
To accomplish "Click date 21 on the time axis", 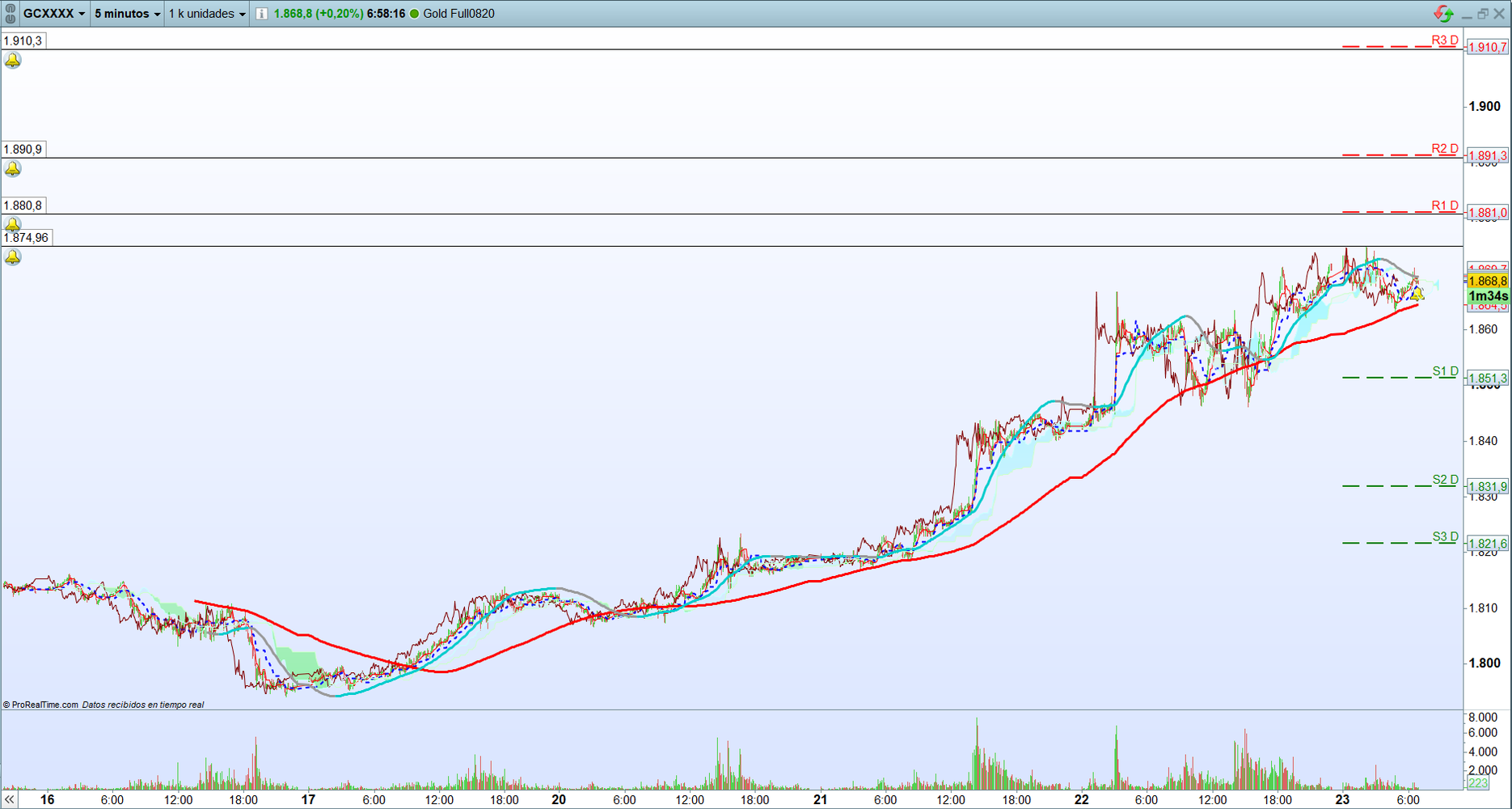I will 821,799.
